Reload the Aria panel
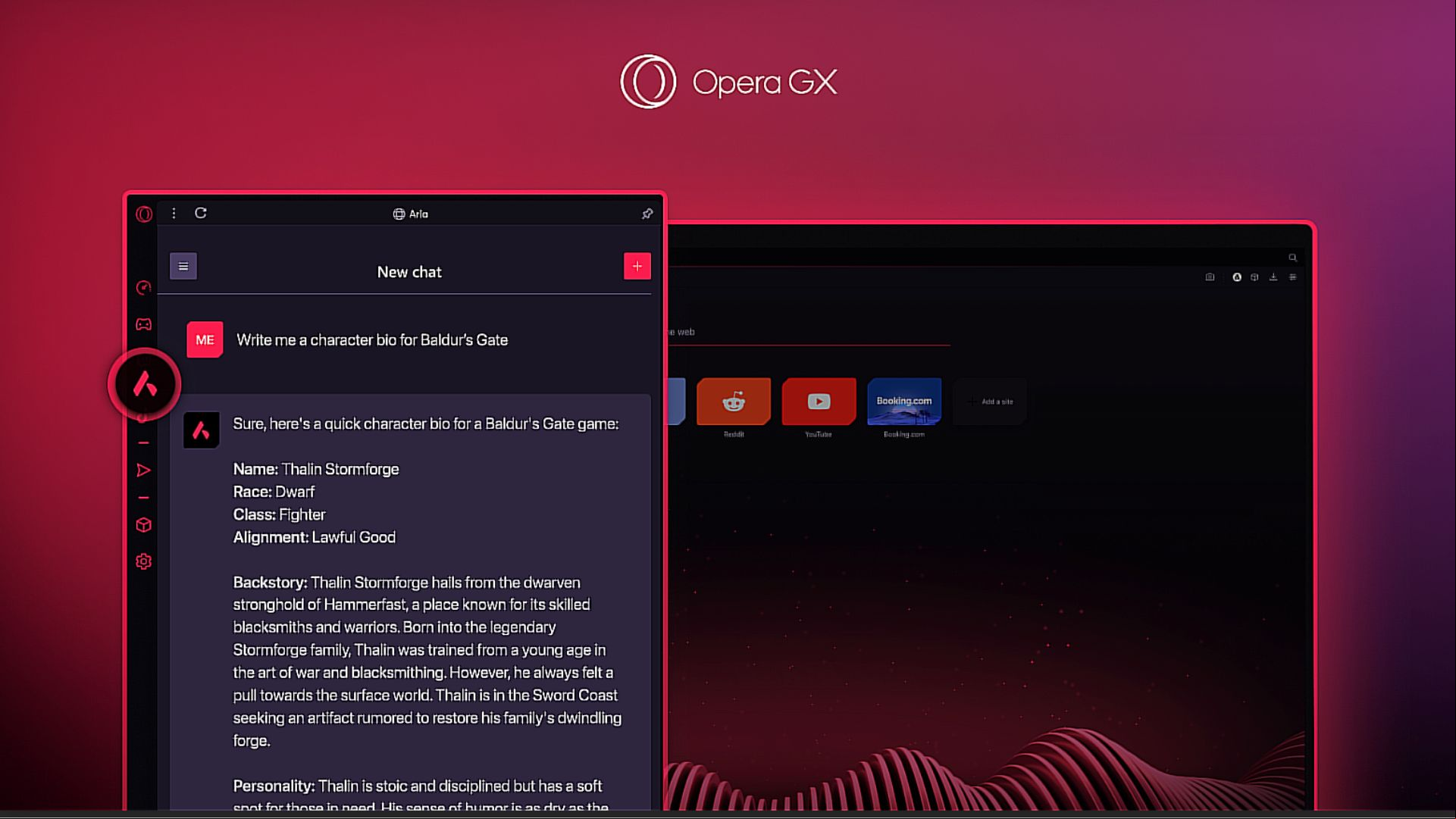 pos(201,214)
